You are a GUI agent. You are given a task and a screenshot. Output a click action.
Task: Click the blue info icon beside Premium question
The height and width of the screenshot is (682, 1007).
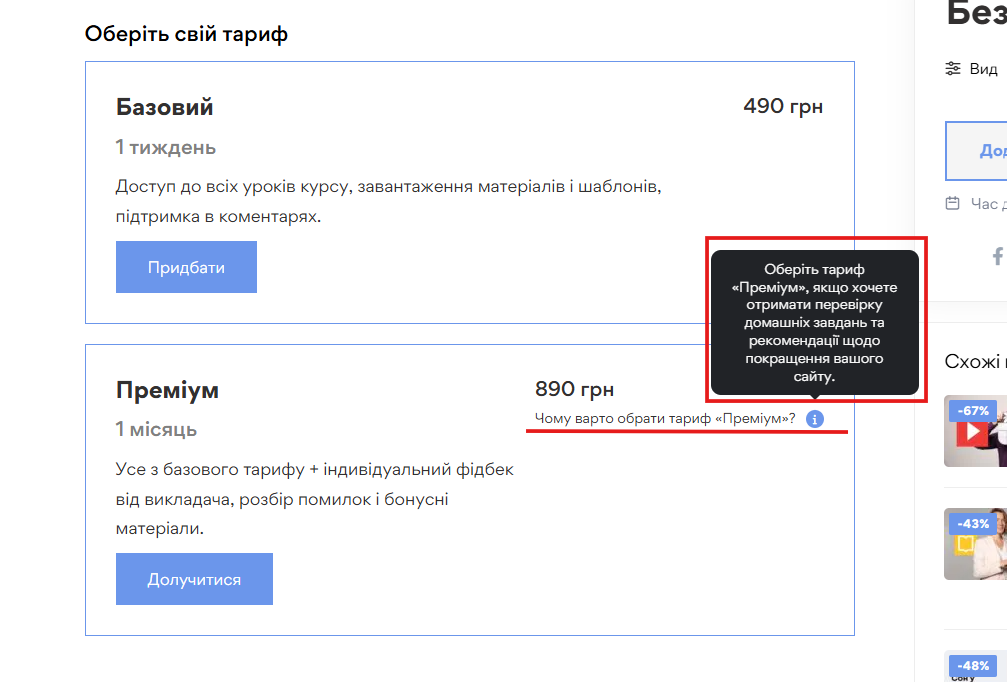(x=815, y=419)
